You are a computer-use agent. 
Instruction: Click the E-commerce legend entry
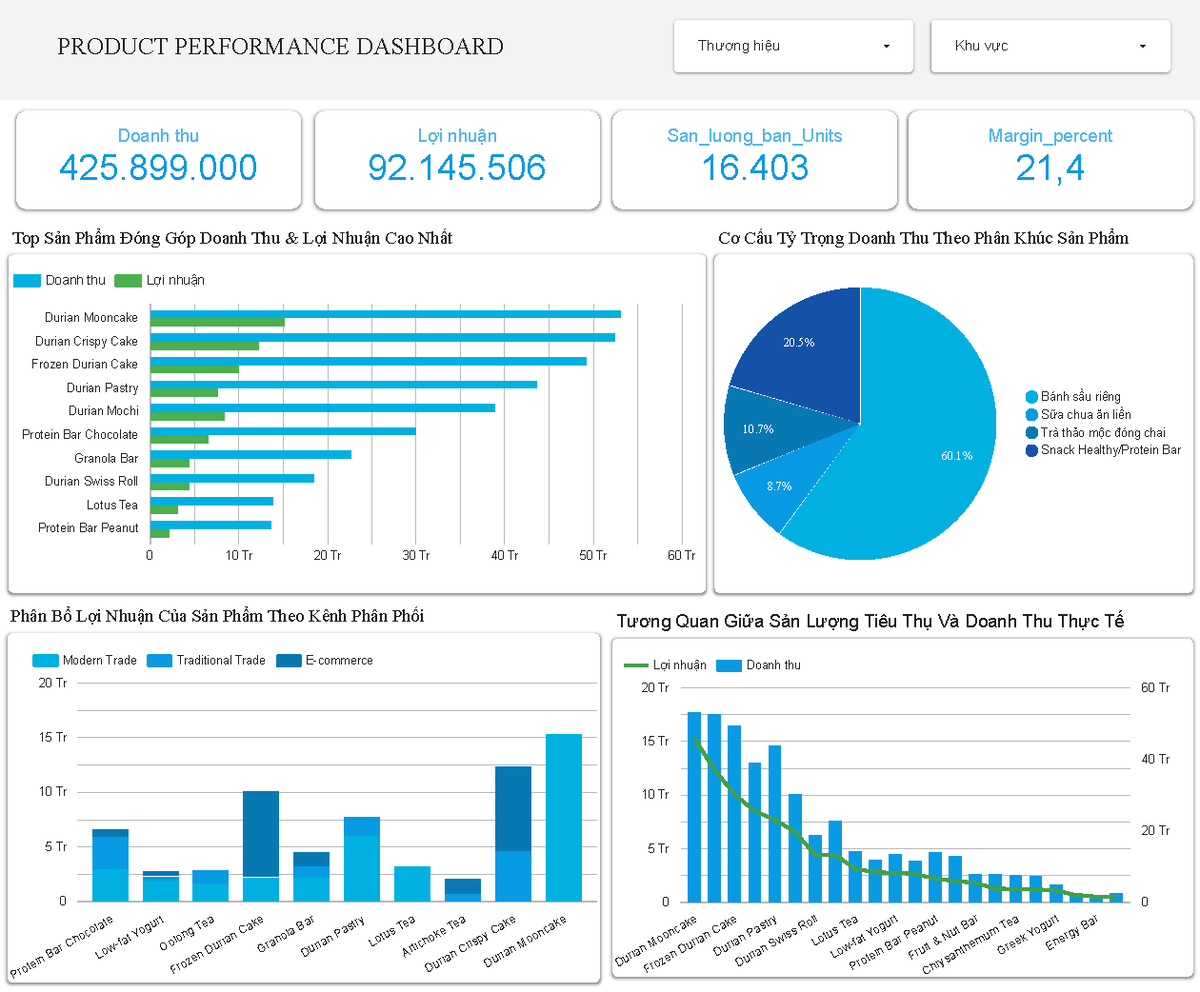[324, 661]
